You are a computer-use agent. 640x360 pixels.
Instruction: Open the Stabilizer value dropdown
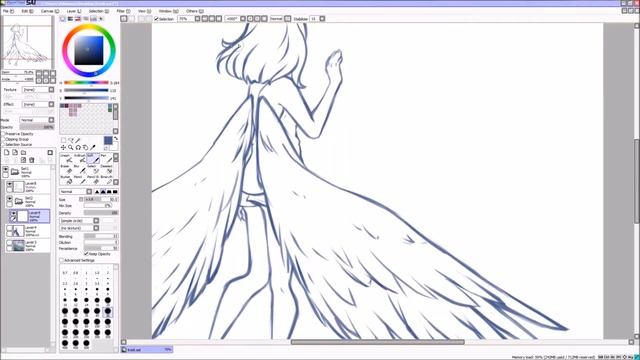322,19
